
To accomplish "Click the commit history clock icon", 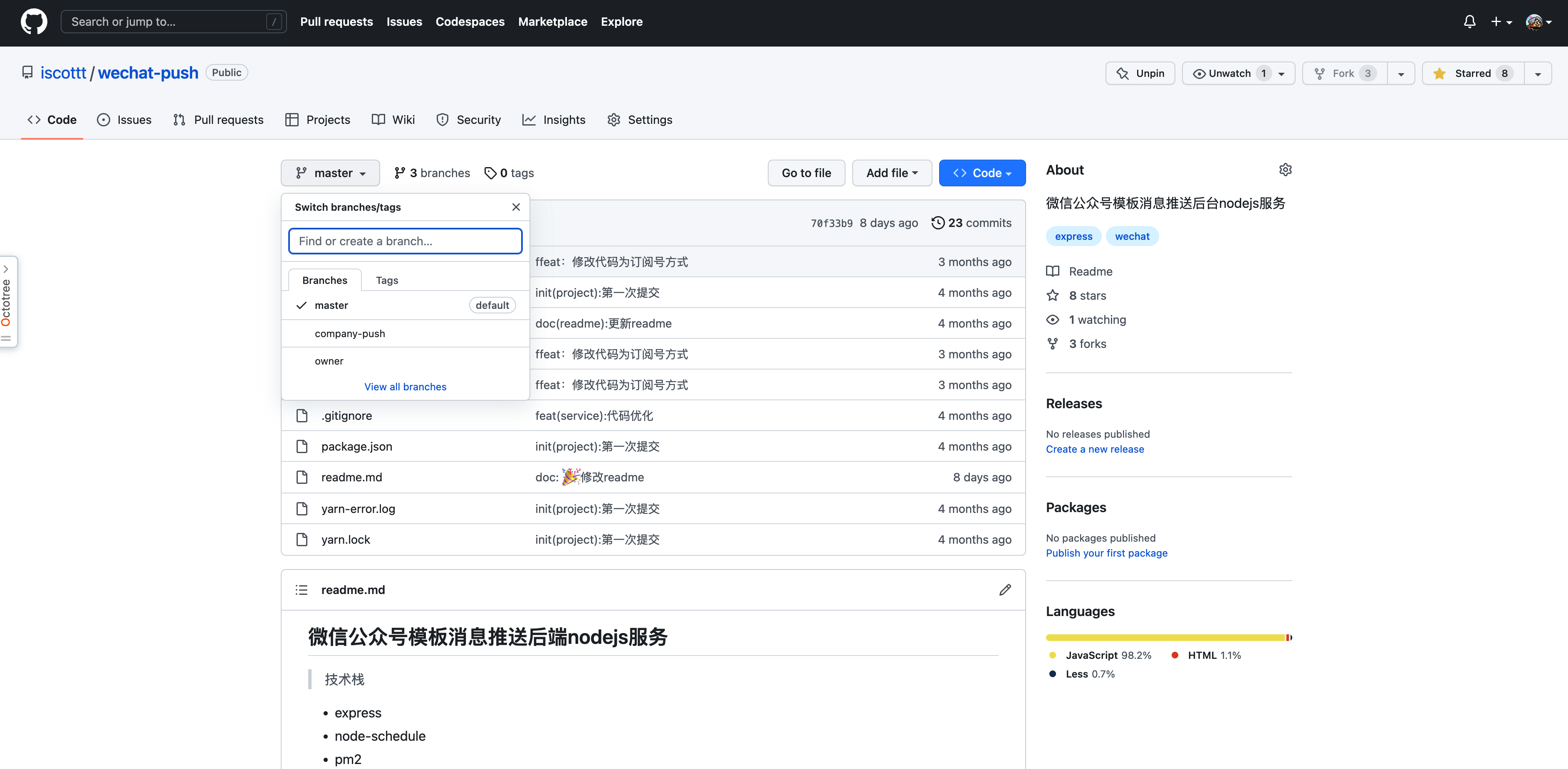I will coord(937,223).
